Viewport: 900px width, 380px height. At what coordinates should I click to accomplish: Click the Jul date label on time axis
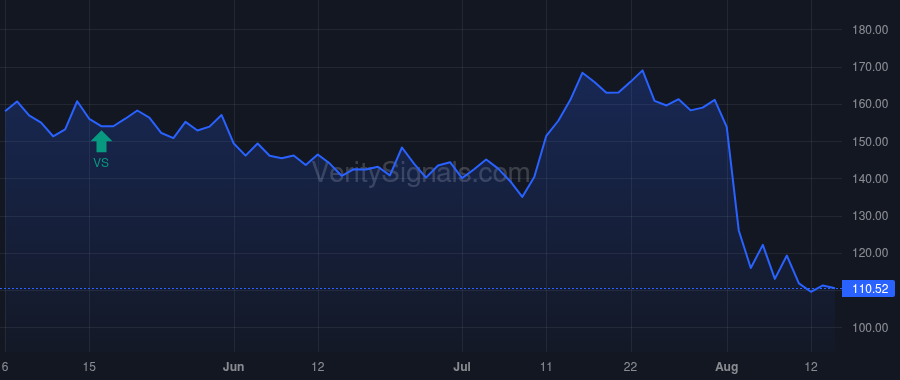tap(462, 367)
